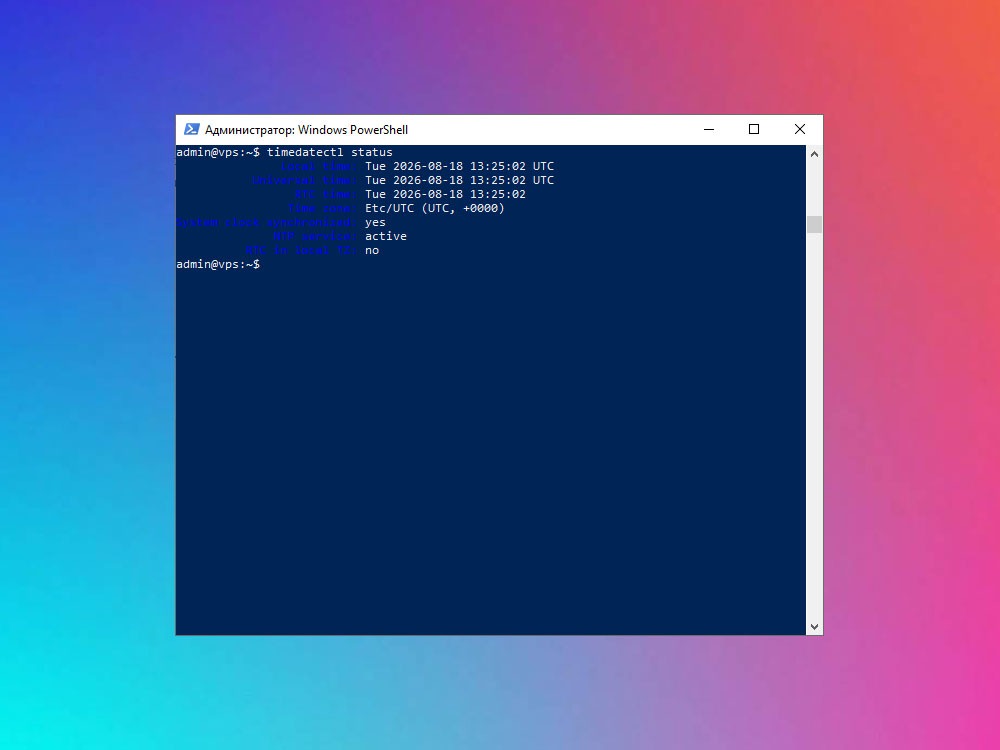
Task: Click the Local time value ending in UTC
Action: point(459,166)
